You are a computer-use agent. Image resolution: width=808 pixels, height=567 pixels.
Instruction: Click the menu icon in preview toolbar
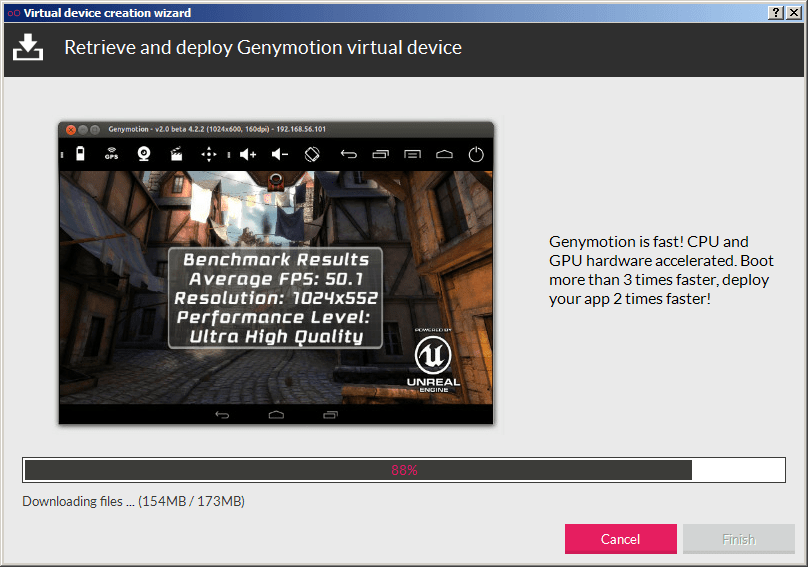412,154
